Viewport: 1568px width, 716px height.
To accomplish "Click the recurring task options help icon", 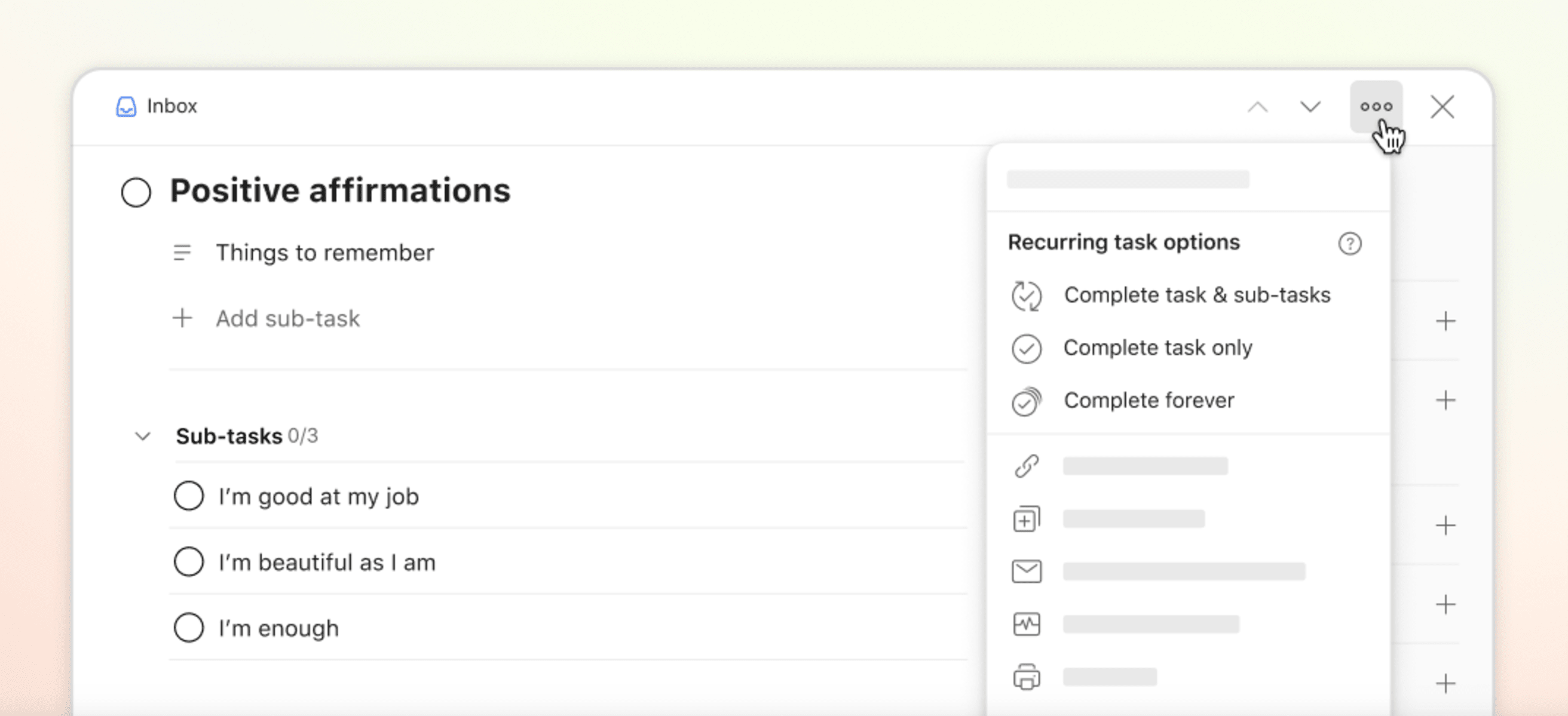I will click(x=1350, y=243).
